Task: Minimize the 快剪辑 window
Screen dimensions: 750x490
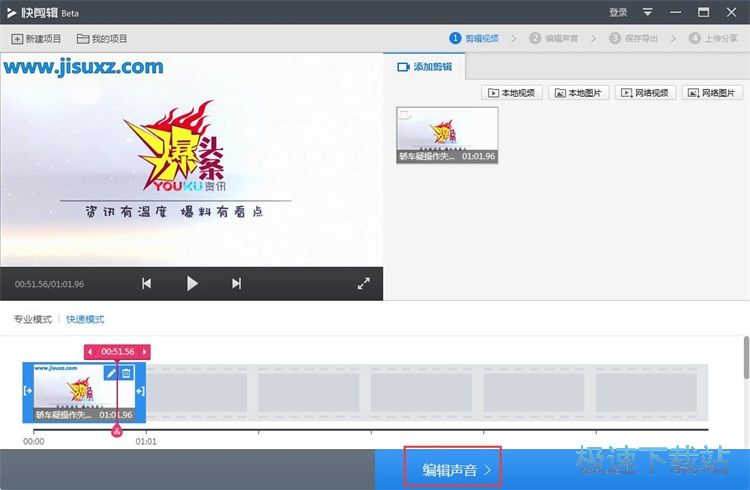Action: (x=675, y=12)
